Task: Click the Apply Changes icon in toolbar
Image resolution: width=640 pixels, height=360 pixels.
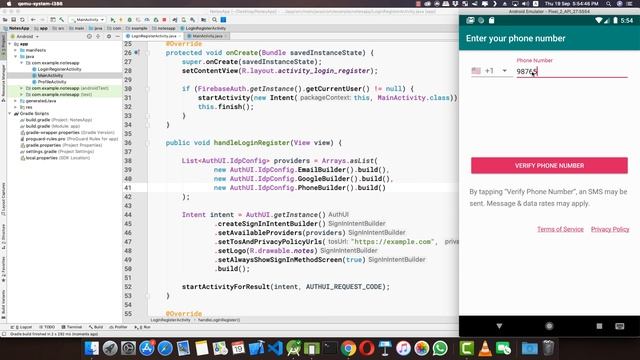Action: click(x=121, y=20)
